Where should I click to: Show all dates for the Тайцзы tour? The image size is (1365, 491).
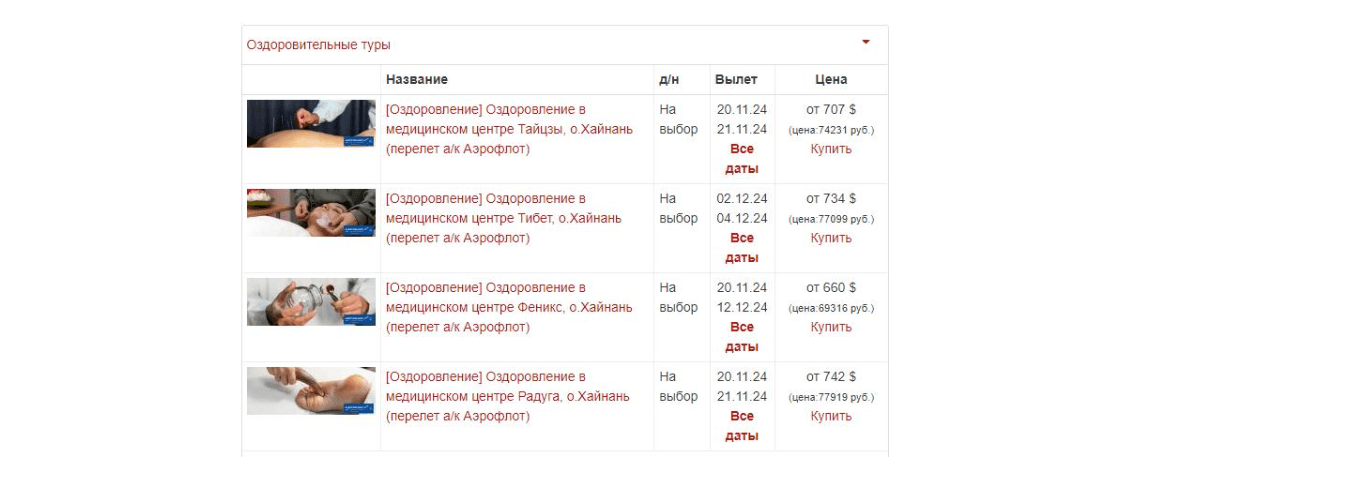point(742,159)
